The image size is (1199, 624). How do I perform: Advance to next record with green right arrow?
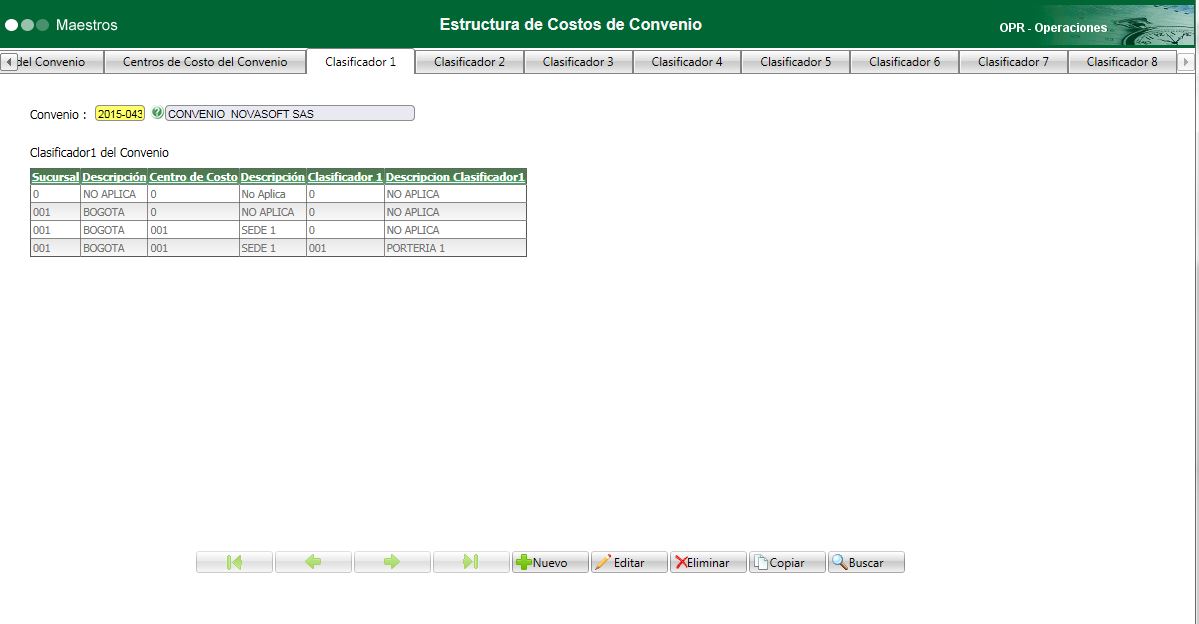pos(392,561)
